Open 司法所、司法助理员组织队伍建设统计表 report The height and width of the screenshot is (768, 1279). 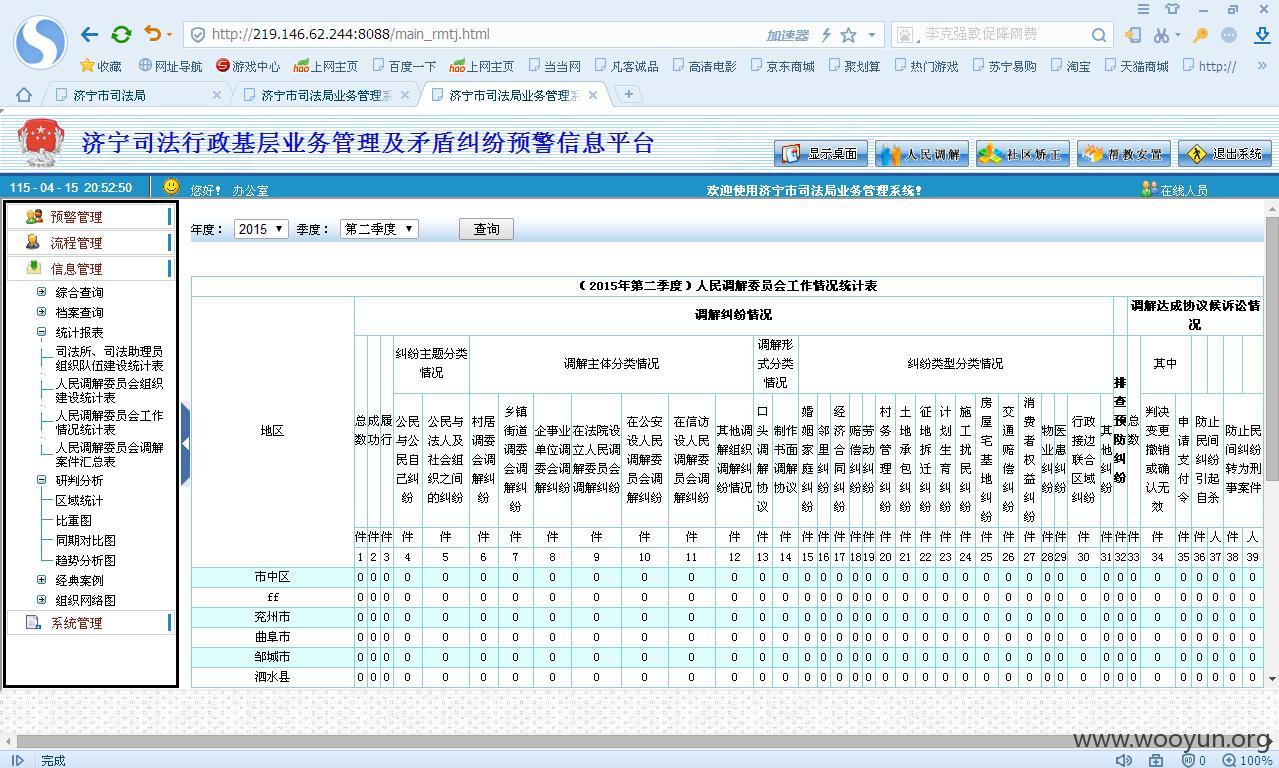coord(110,359)
